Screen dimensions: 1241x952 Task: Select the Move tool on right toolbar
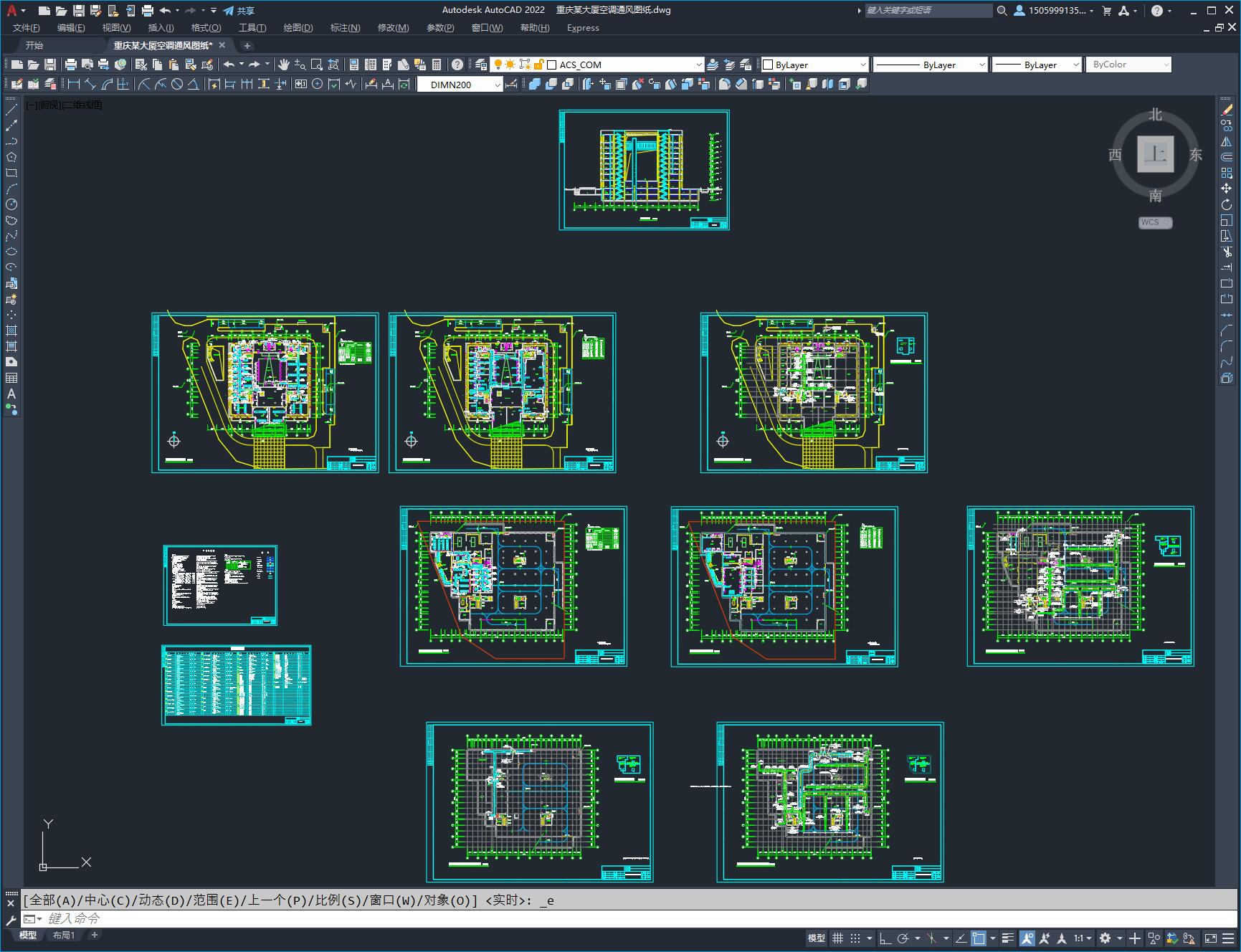point(1227,189)
